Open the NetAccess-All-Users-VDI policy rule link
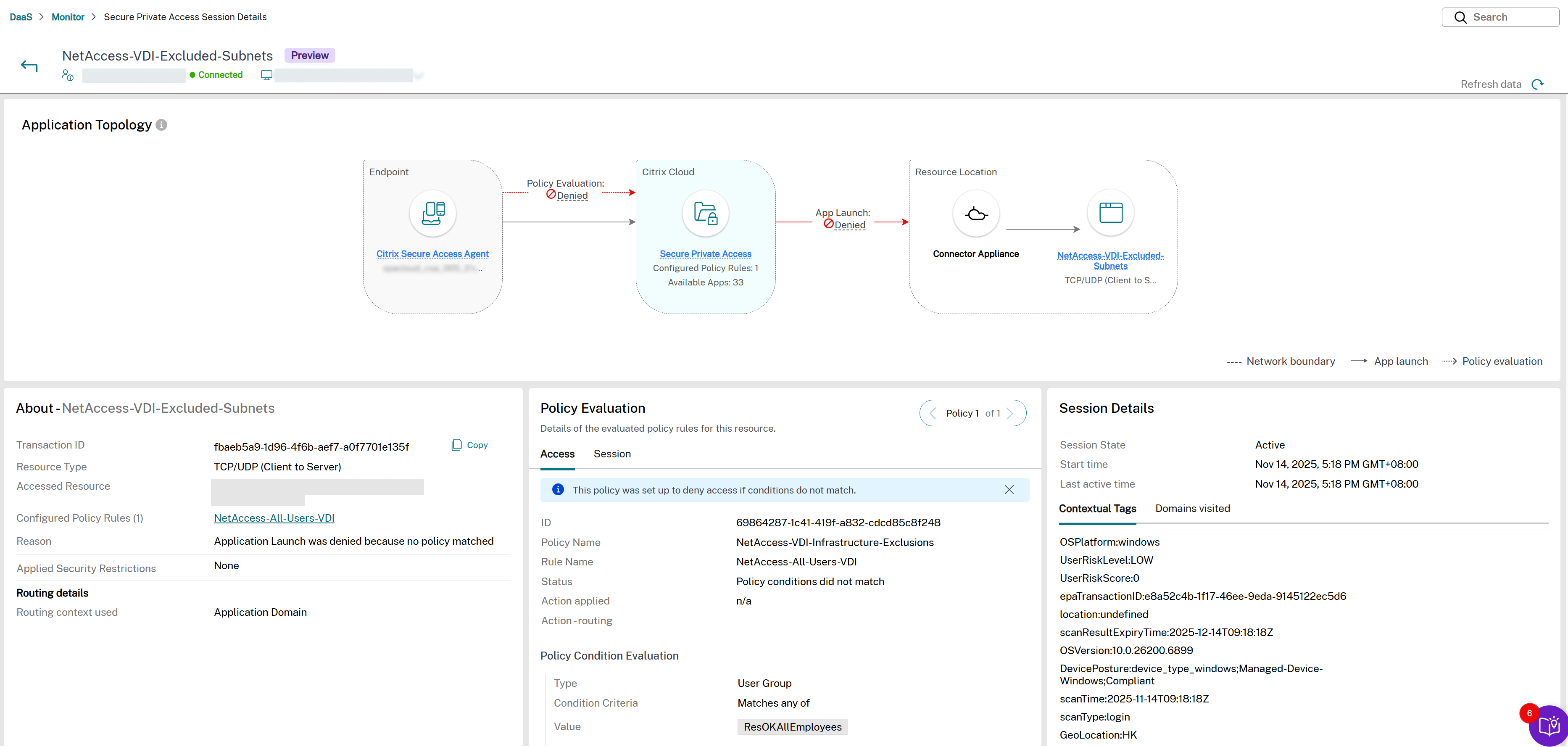1568x747 pixels. [274, 518]
